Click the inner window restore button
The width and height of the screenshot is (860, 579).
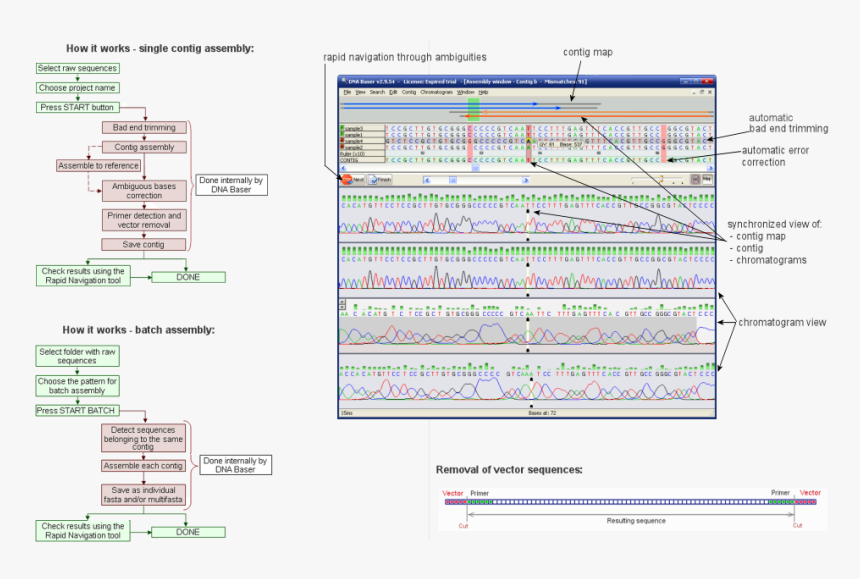(701, 92)
